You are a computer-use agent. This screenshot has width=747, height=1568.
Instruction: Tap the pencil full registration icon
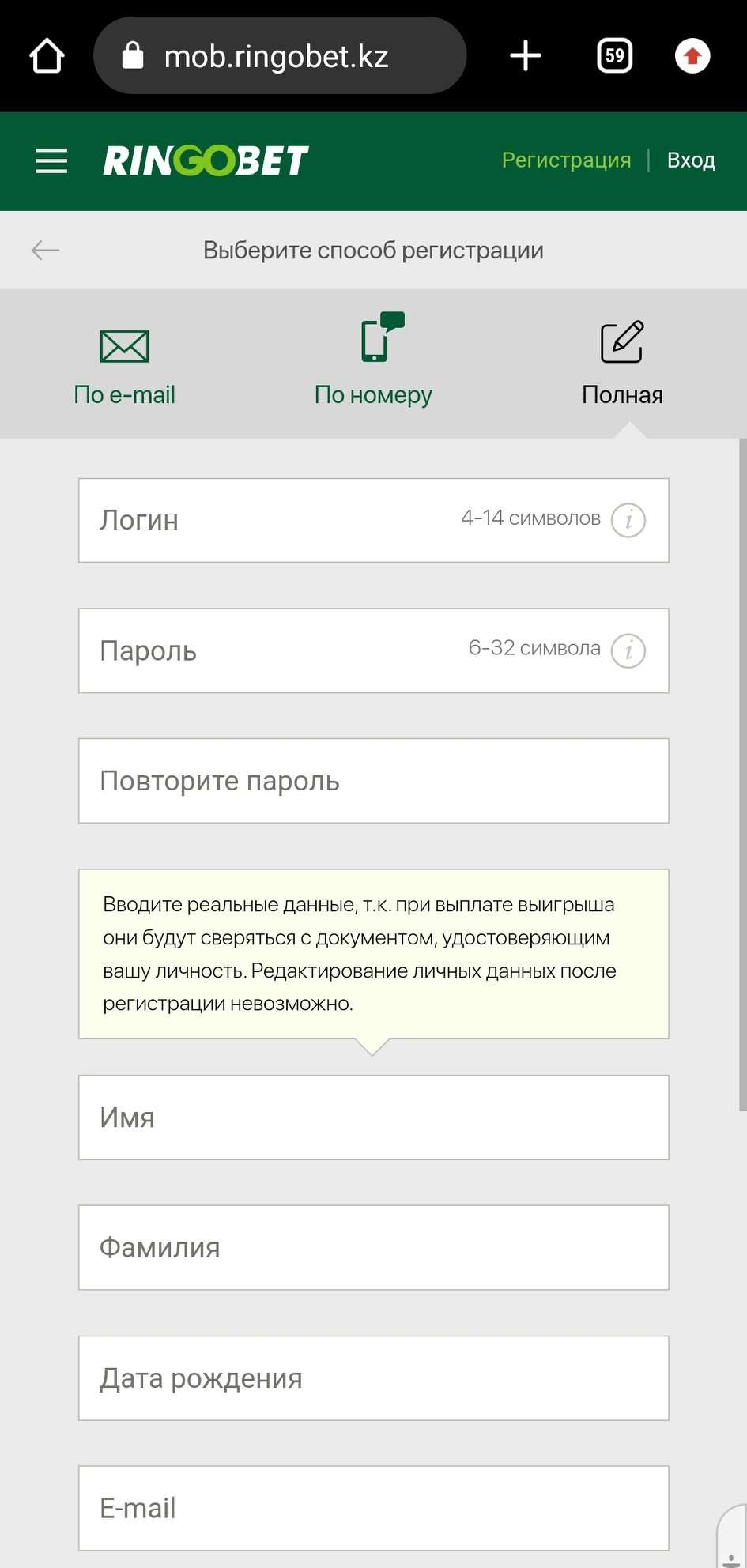(x=622, y=341)
